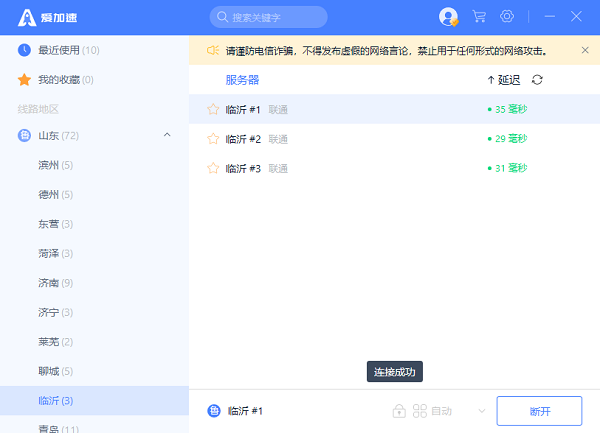Select 莱芜 (2) city
Screen dimensions: 600x433
coord(94,342)
